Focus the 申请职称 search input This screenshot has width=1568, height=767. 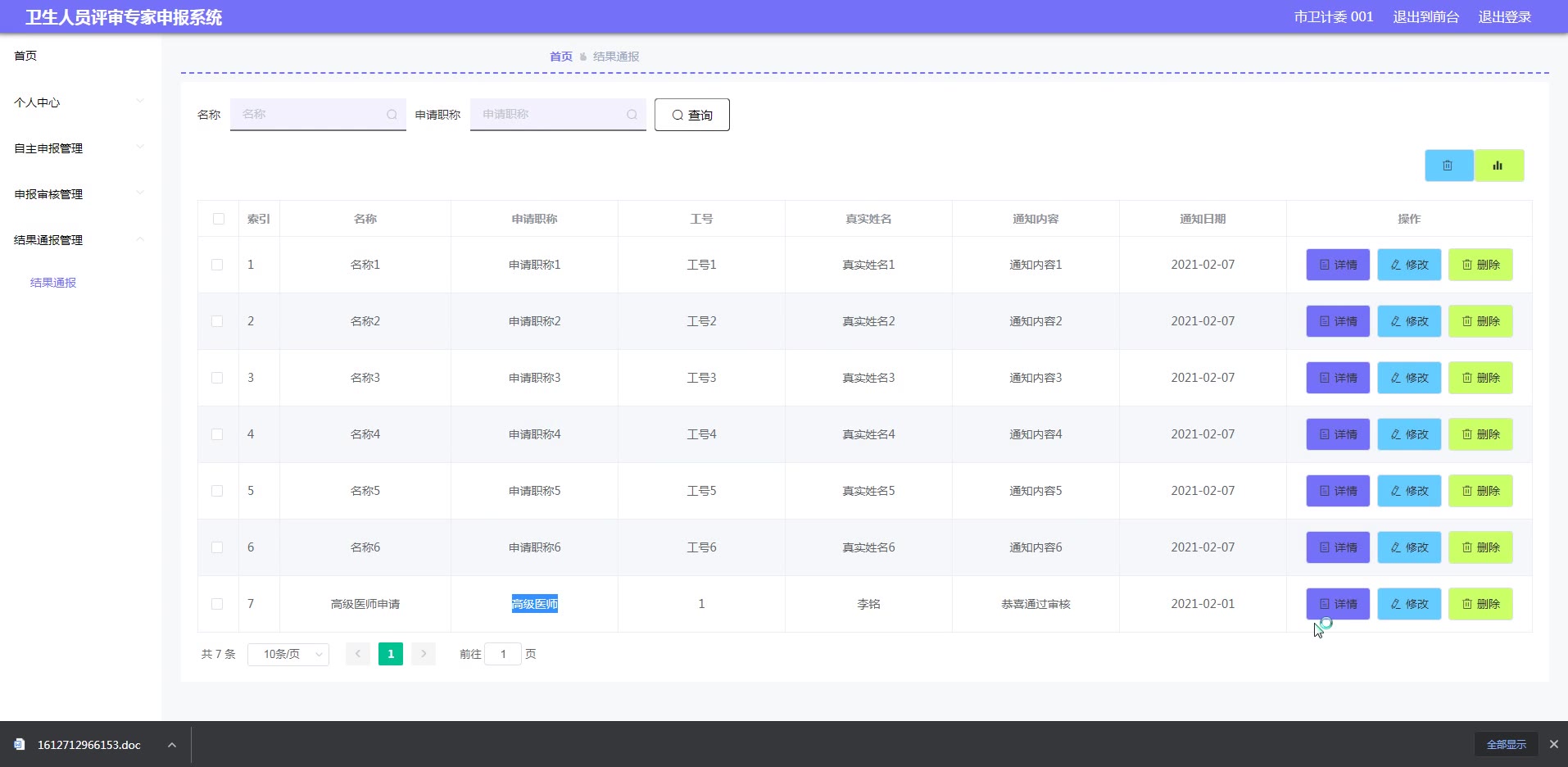[558, 115]
